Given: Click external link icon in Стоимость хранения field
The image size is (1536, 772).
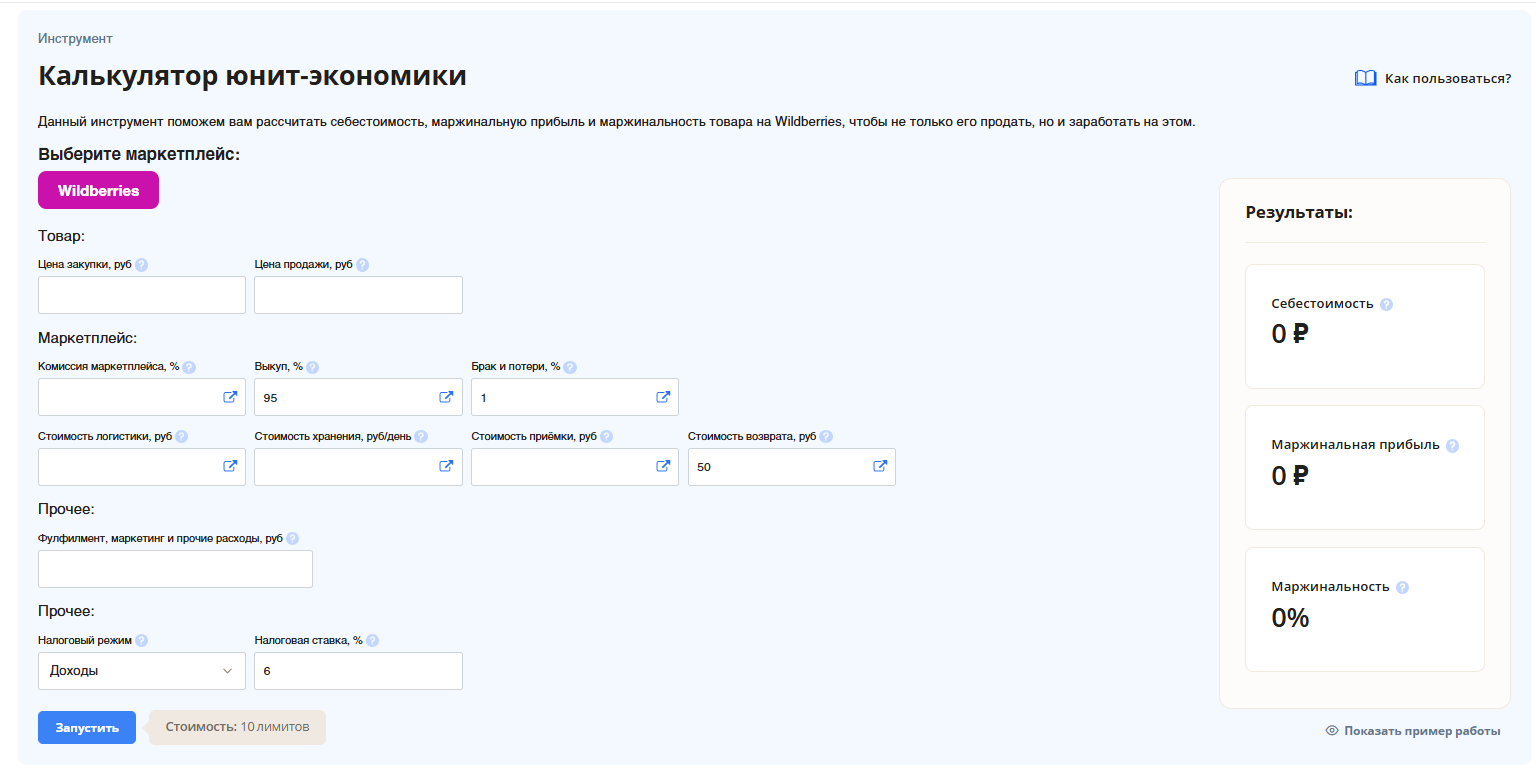Looking at the screenshot, I should [446, 466].
